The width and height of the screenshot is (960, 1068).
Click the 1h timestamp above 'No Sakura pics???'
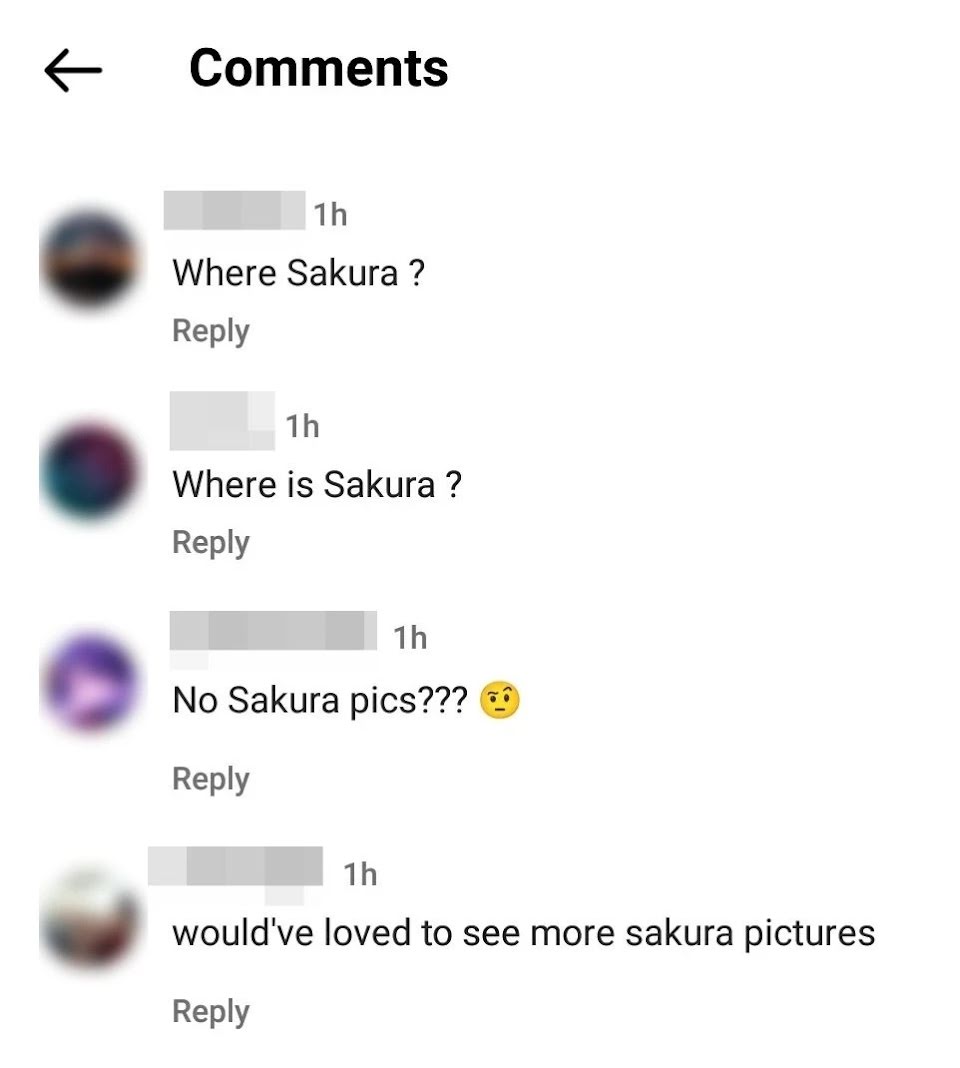410,638
